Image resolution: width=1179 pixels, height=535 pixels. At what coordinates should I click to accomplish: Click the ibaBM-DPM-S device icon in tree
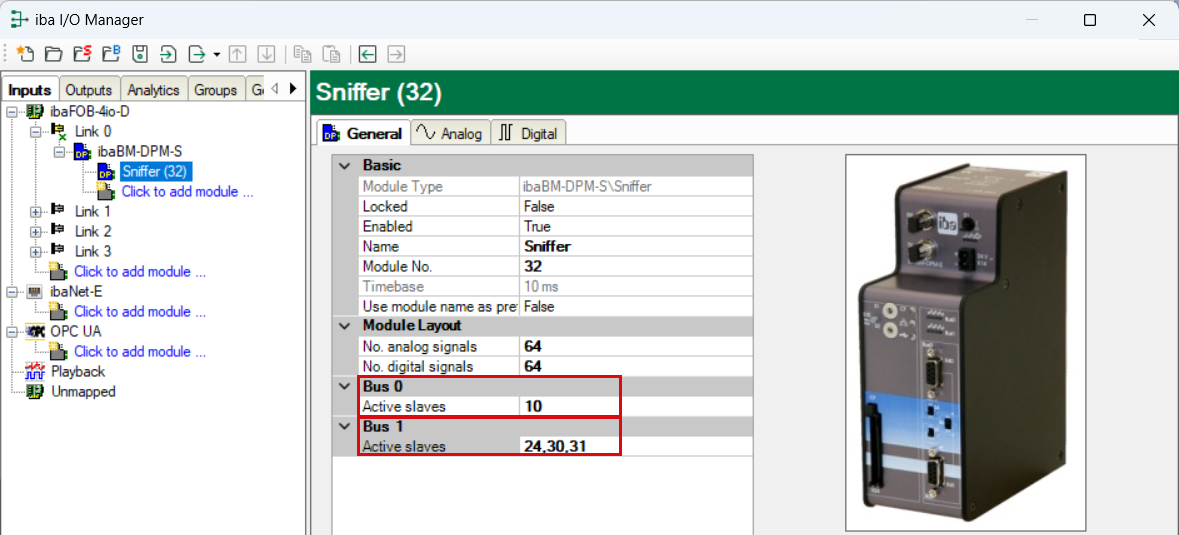(x=83, y=152)
